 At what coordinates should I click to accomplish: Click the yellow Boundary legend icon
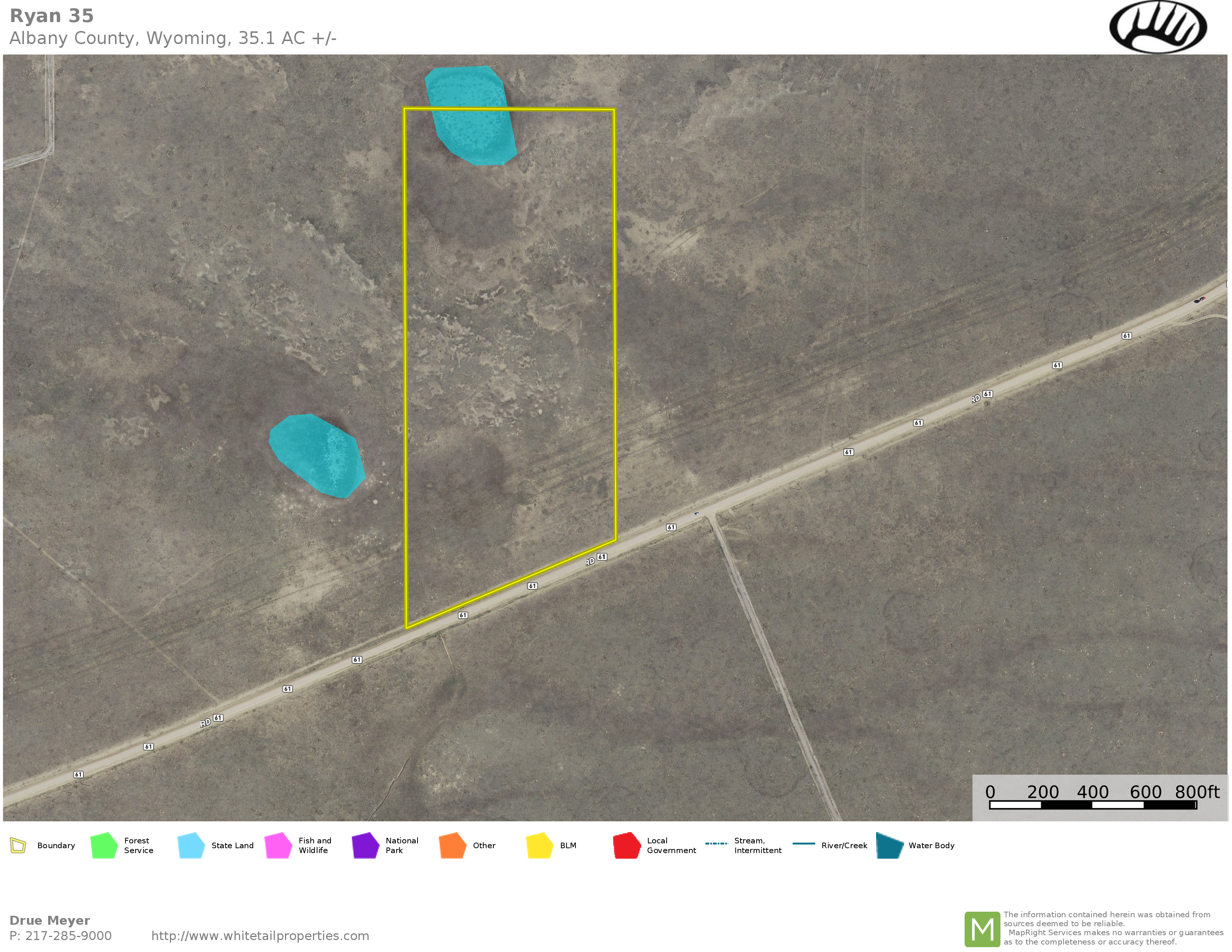pyautogui.click(x=18, y=845)
